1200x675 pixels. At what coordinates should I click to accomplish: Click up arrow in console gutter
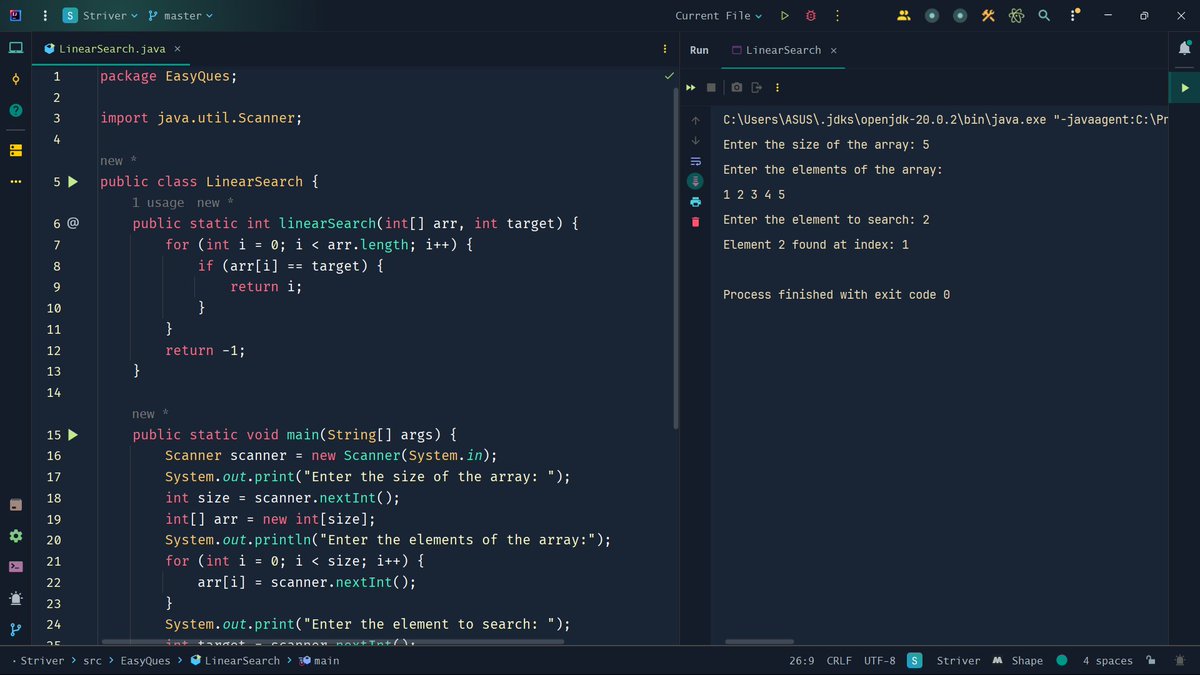click(696, 120)
